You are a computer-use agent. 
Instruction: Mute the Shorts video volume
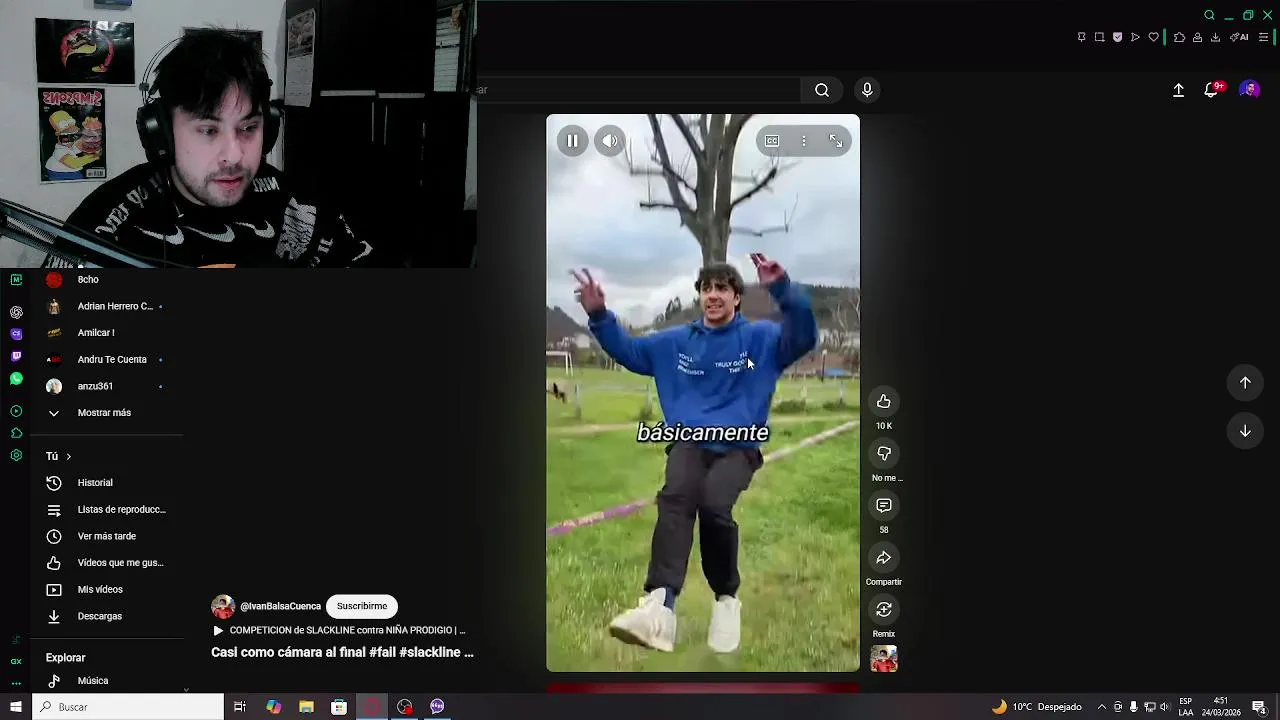tap(610, 141)
